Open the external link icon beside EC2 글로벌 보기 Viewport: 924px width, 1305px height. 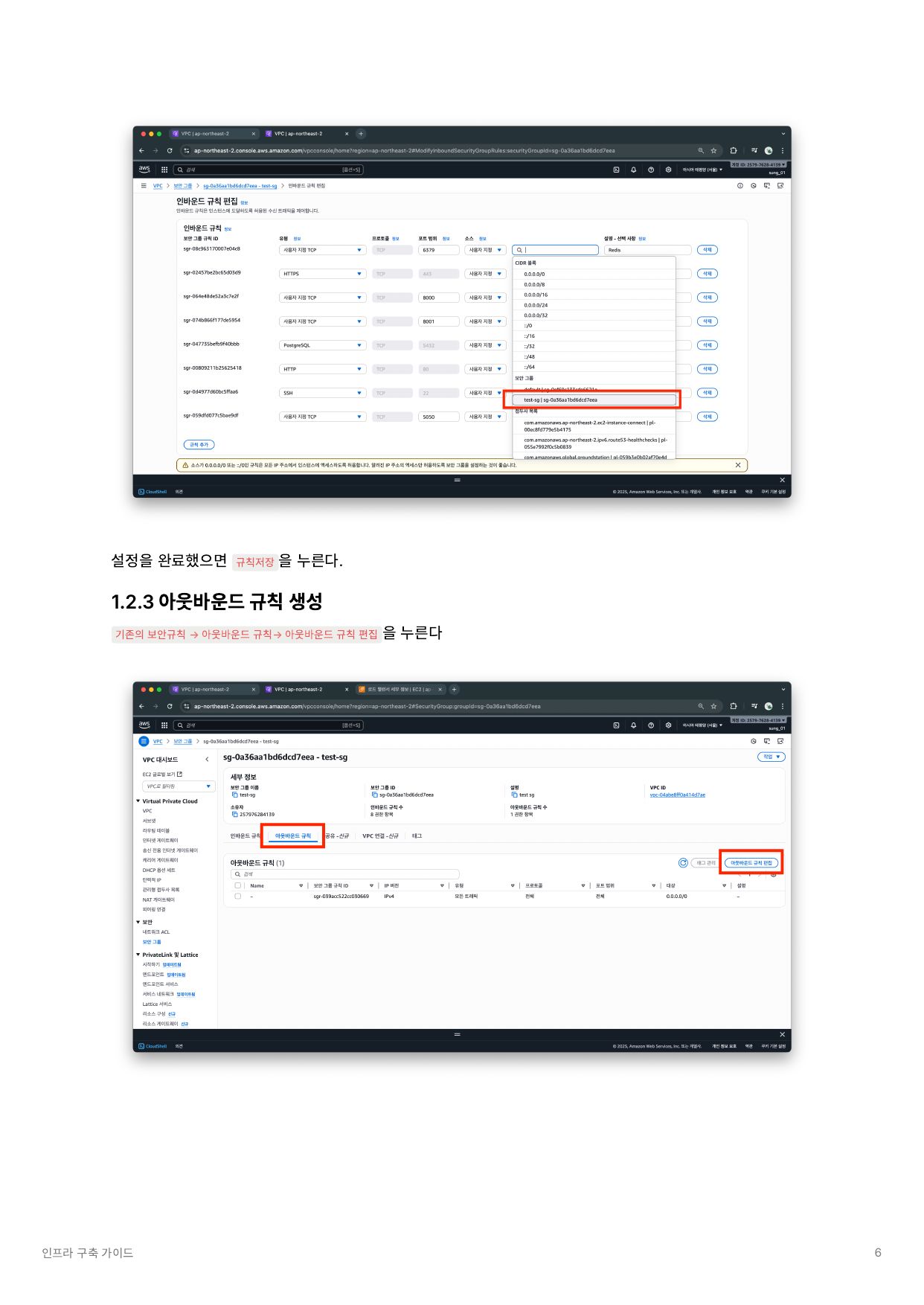pyautogui.click(x=179, y=775)
